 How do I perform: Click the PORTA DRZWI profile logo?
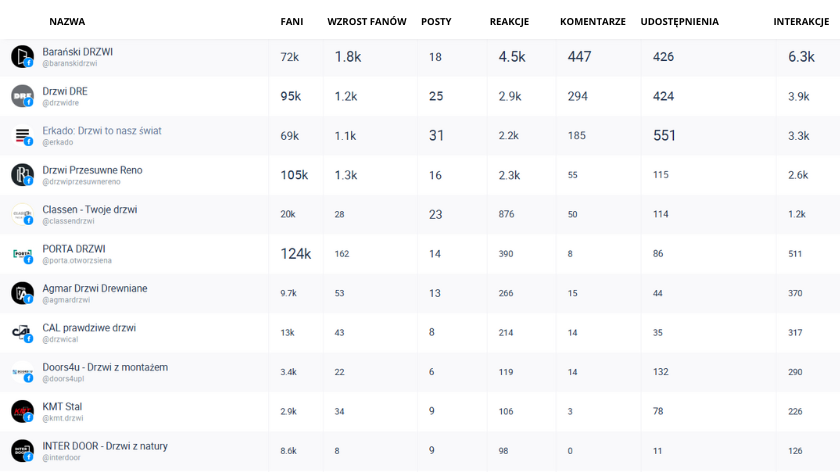[x=22, y=254]
